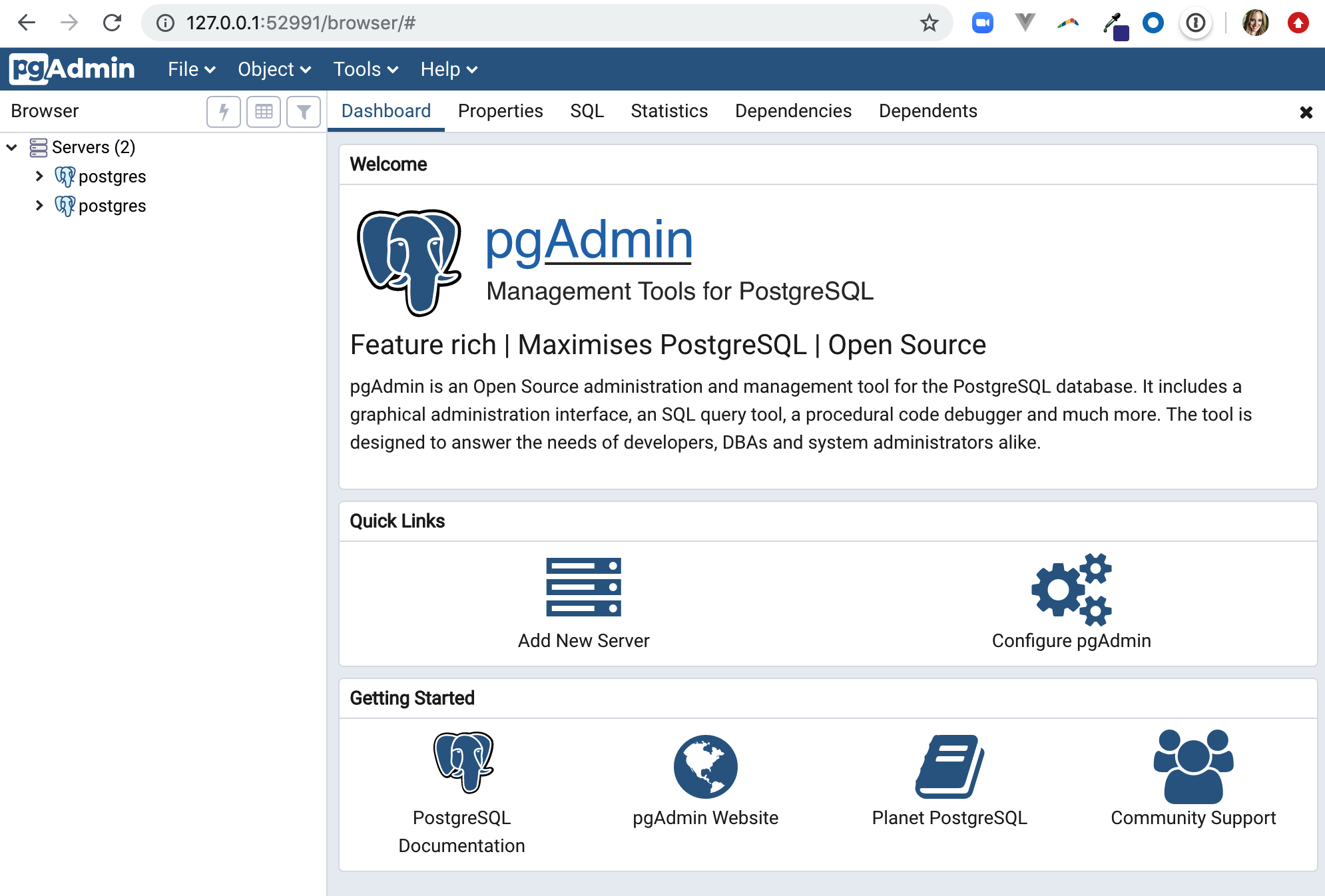1325x896 pixels.
Task: Open Community Support people icon
Action: tap(1193, 766)
